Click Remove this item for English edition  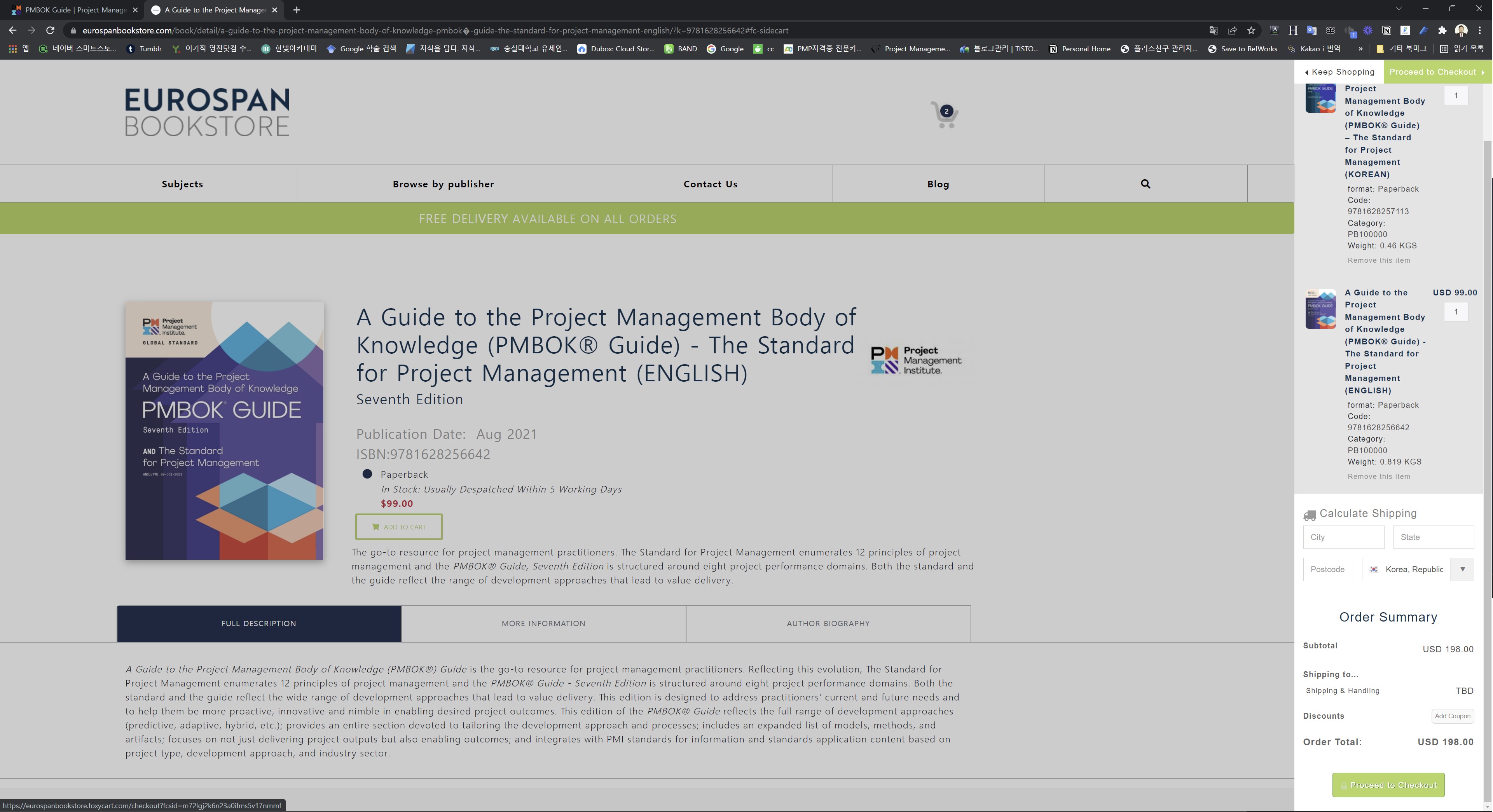1379,477
